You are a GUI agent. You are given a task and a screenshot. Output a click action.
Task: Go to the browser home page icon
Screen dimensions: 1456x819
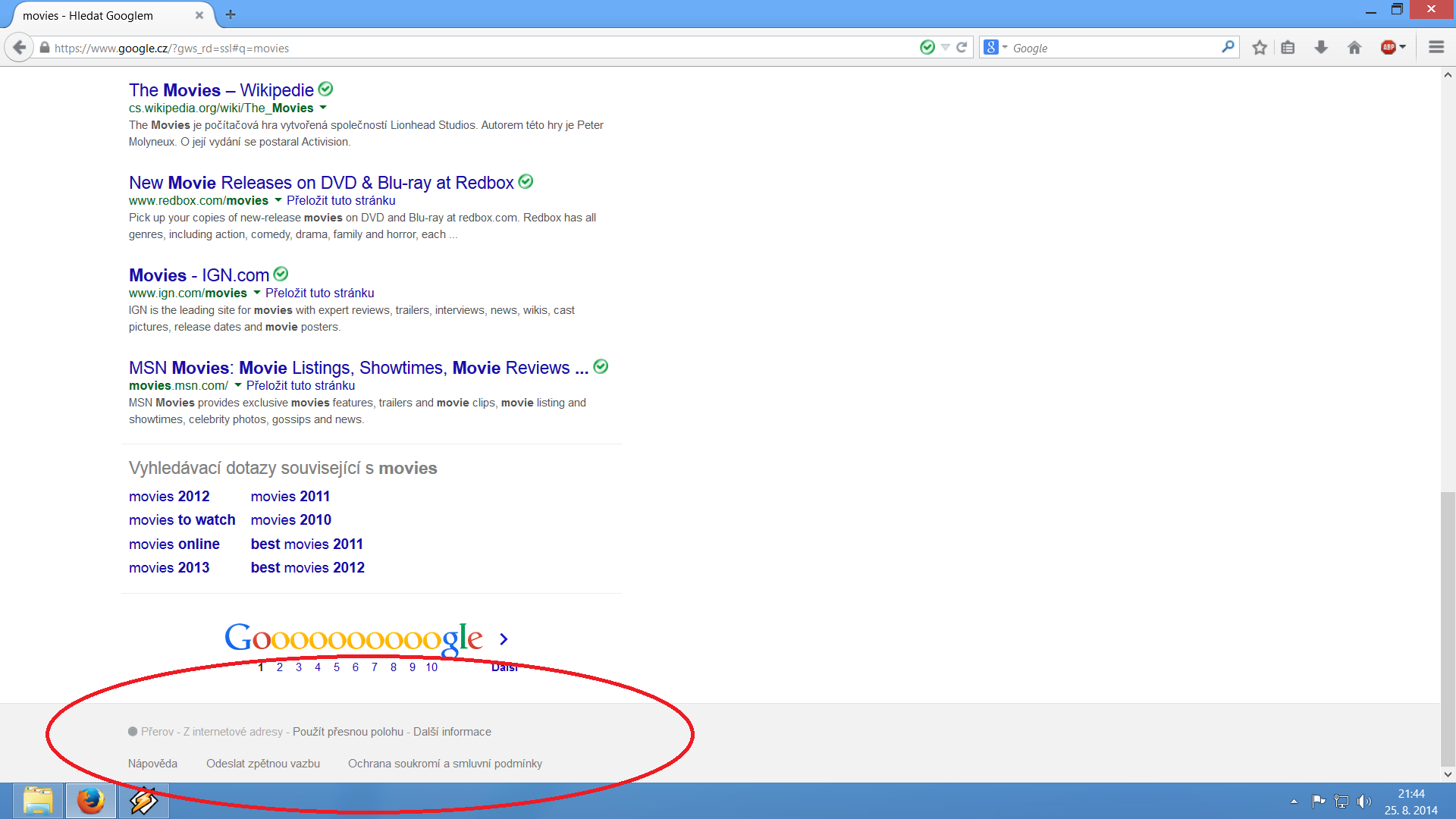pyautogui.click(x=1354, y=48)
